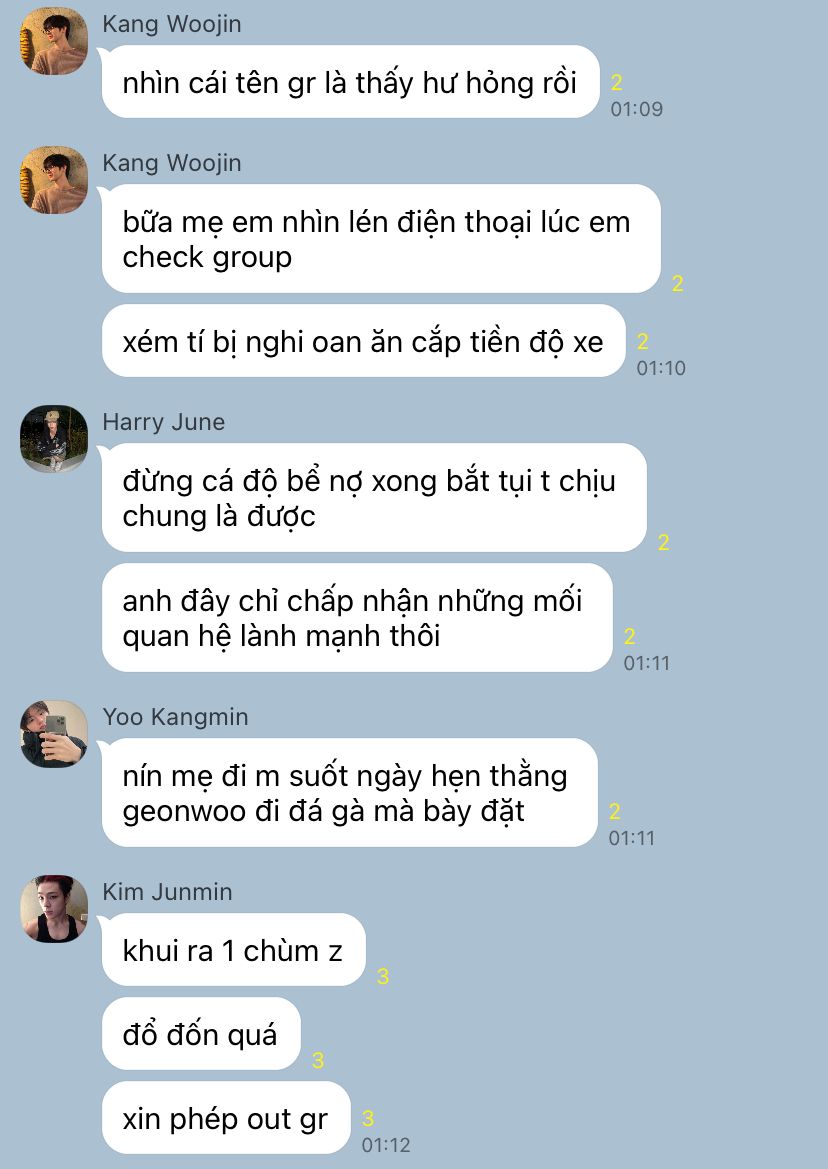Tap the 'Yoo Kangmin' sender name
828x1169 pixels.
(175, 717)
